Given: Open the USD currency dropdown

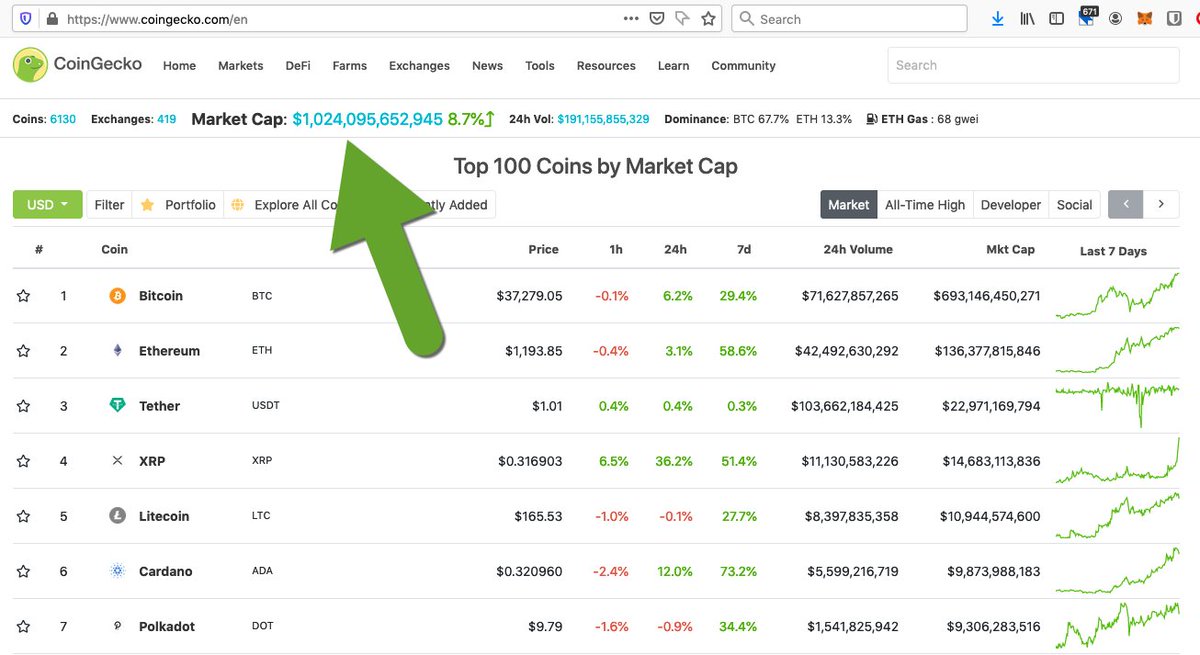Looking at the screenshot, I should coord(47,204).
